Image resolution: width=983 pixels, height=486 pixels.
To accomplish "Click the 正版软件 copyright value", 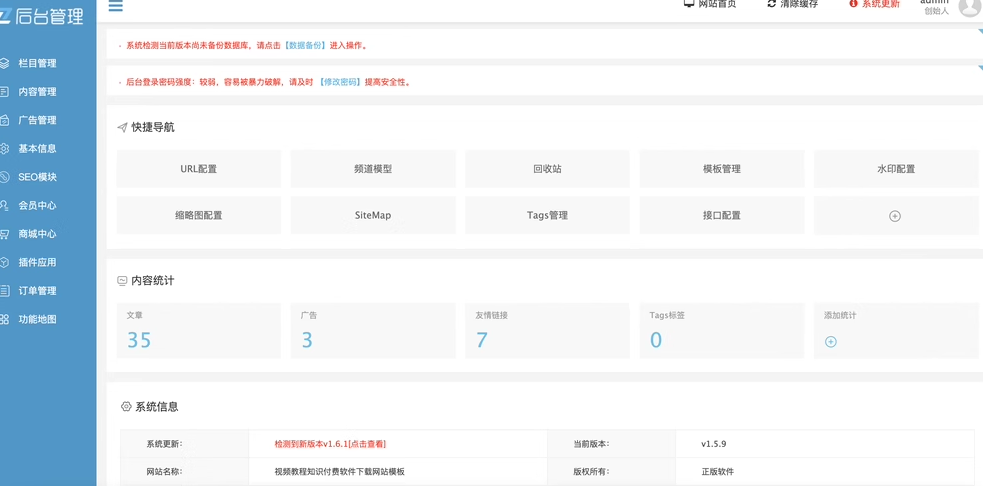I will click(x=717, y=472).
